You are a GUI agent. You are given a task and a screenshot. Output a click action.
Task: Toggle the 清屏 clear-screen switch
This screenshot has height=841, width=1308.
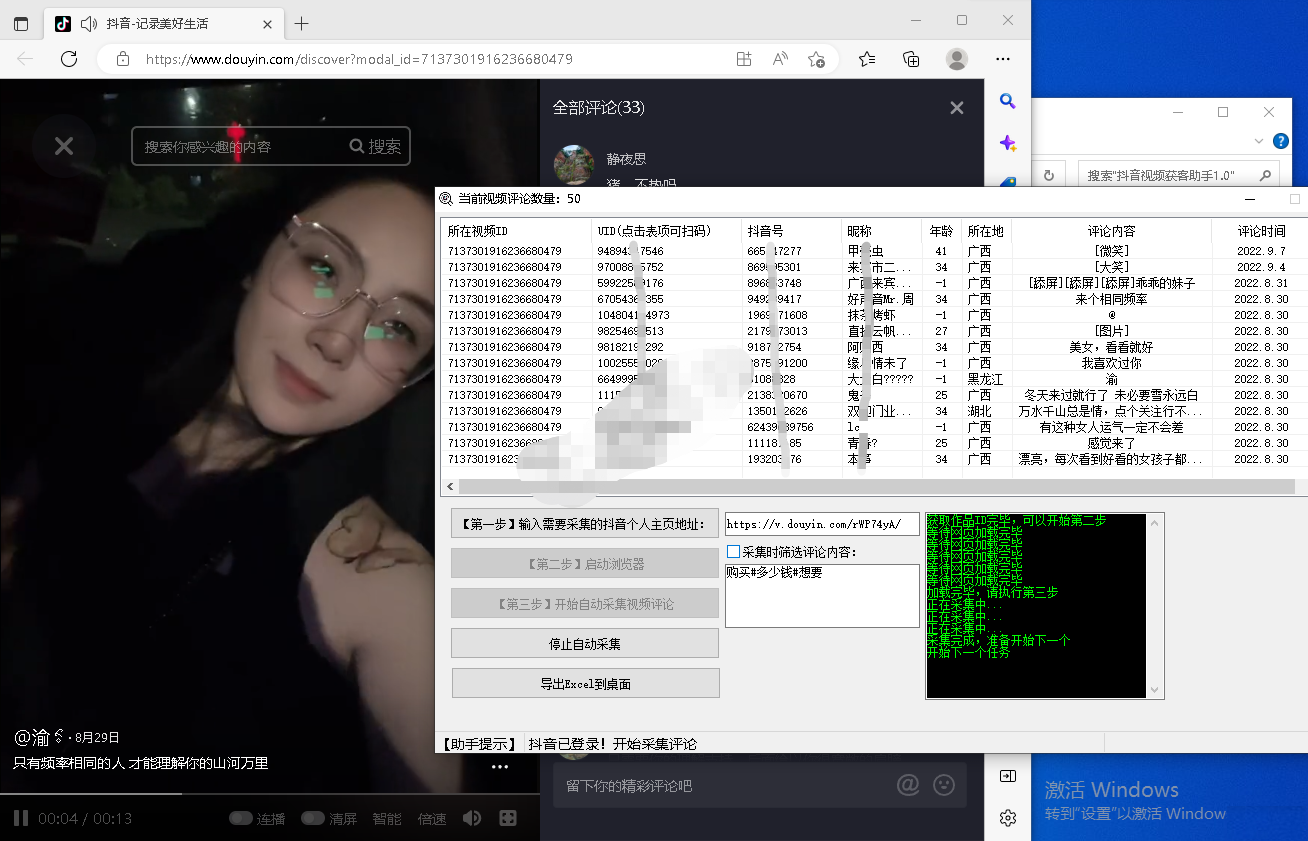click(x=313, y=818)
